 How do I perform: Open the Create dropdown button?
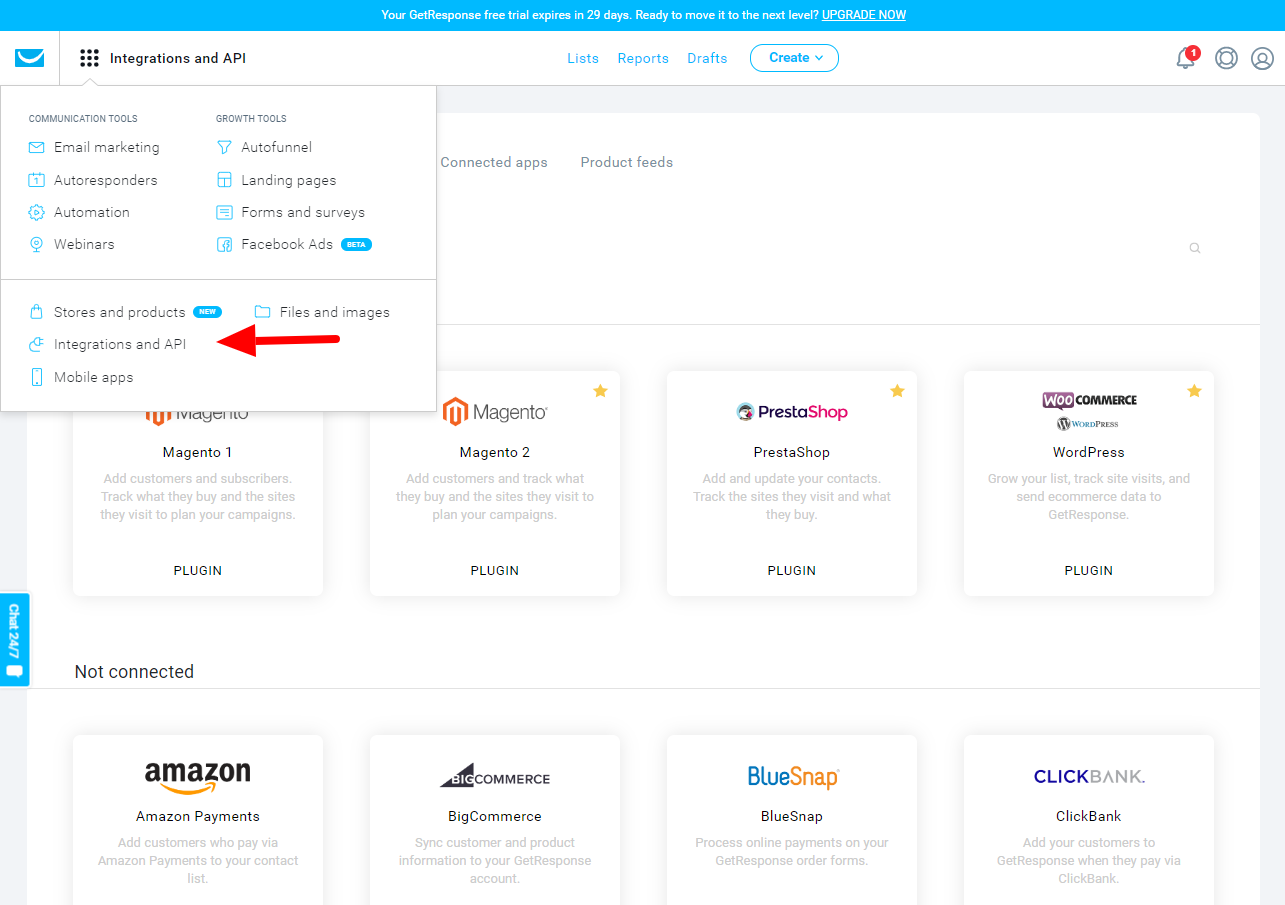tap(794, 58)
